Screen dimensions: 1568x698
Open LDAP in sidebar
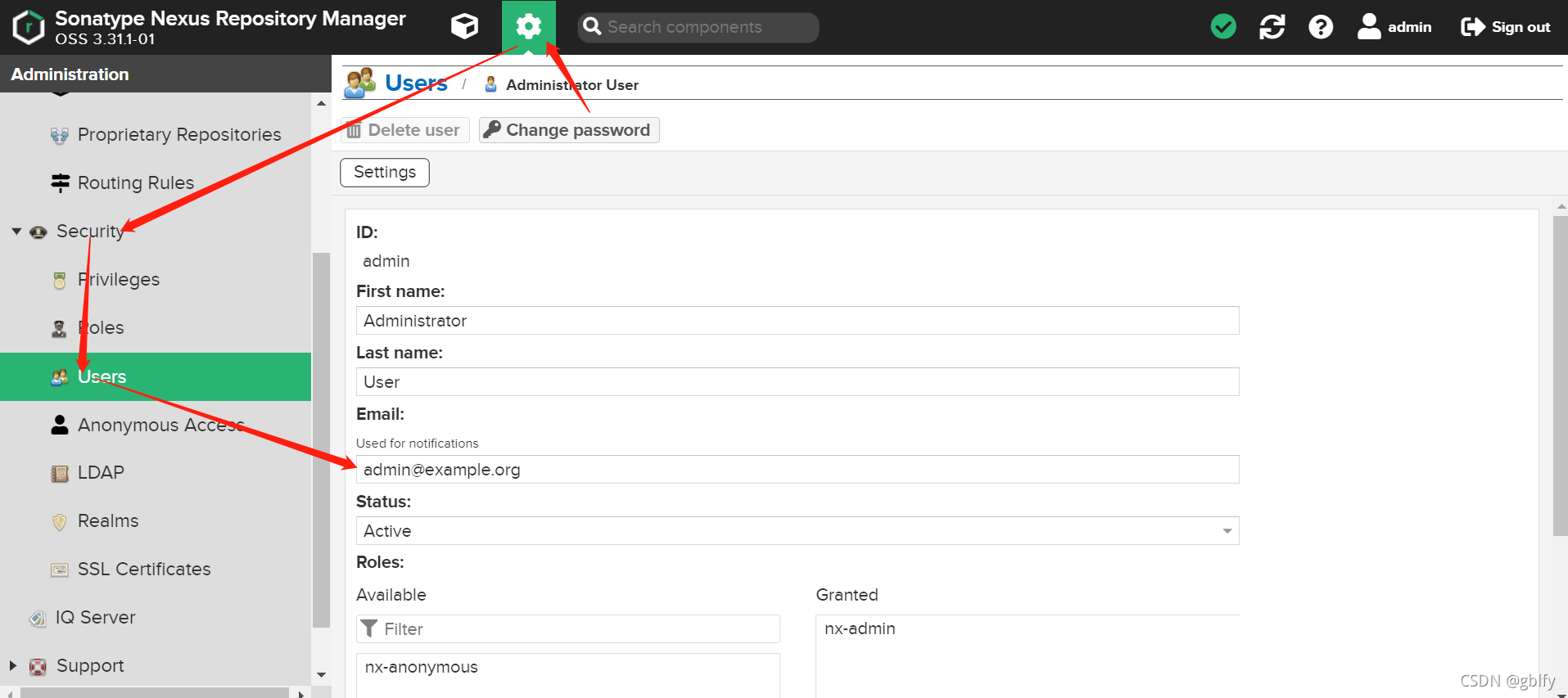click(x=101, y=472)
